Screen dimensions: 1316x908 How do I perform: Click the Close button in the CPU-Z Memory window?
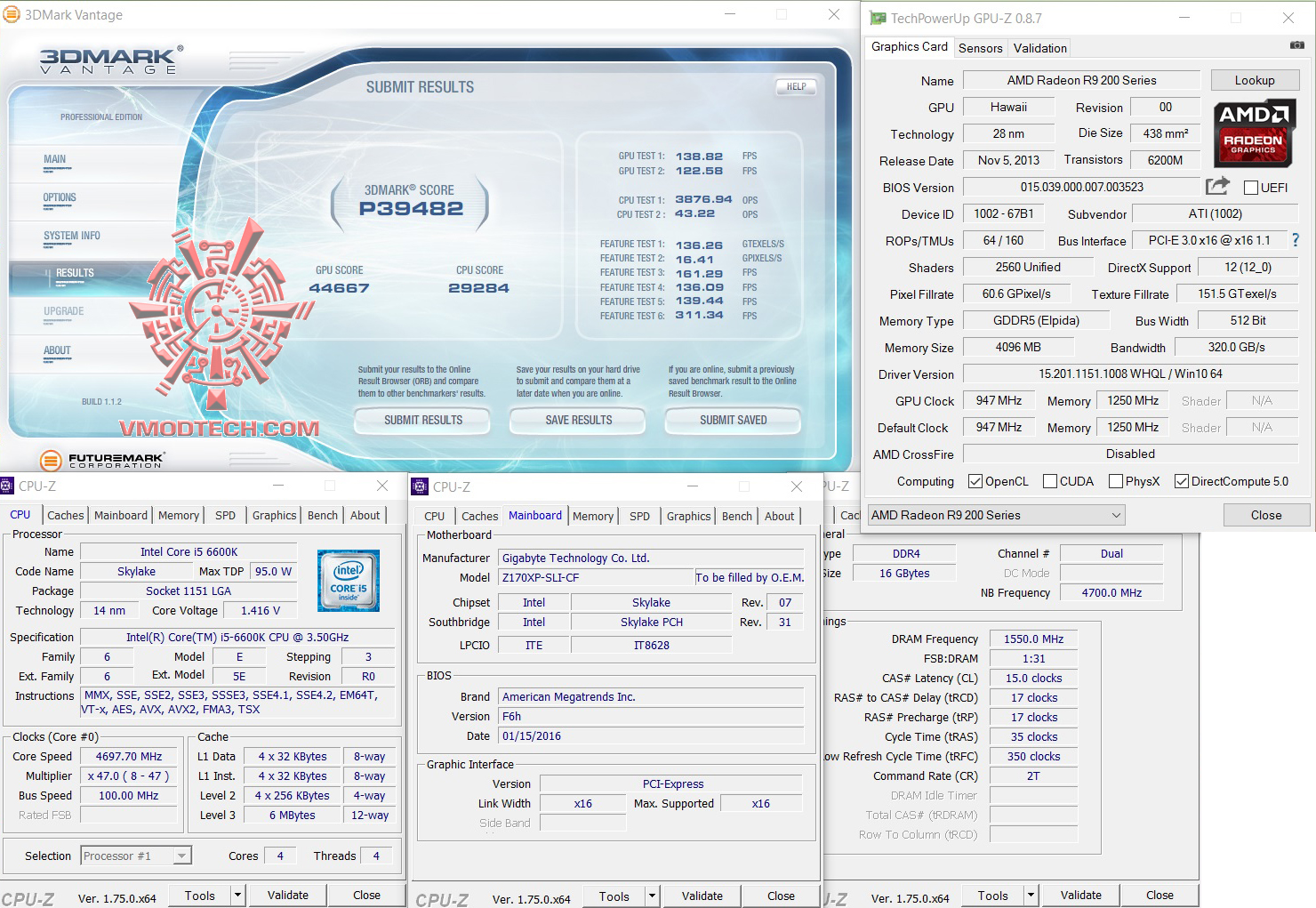(x=1160, y=896)
